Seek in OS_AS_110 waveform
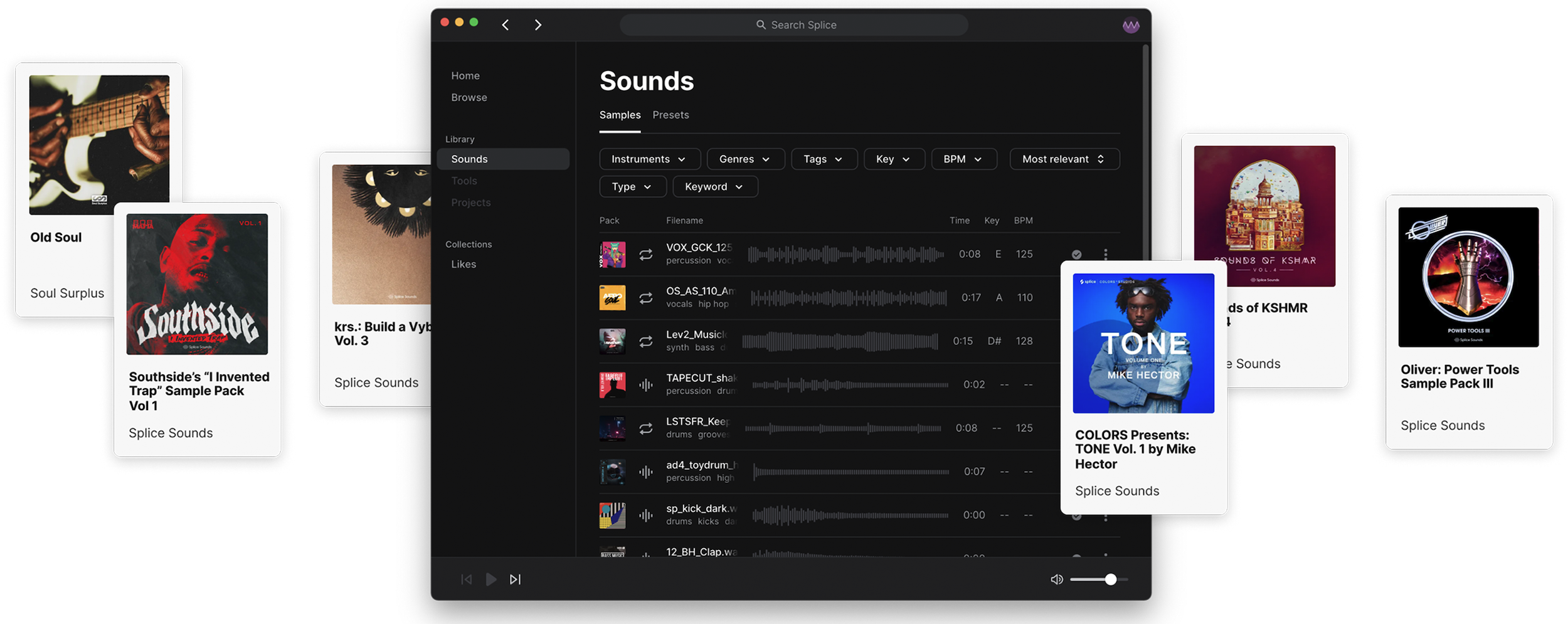 click(x=849, y=297)
